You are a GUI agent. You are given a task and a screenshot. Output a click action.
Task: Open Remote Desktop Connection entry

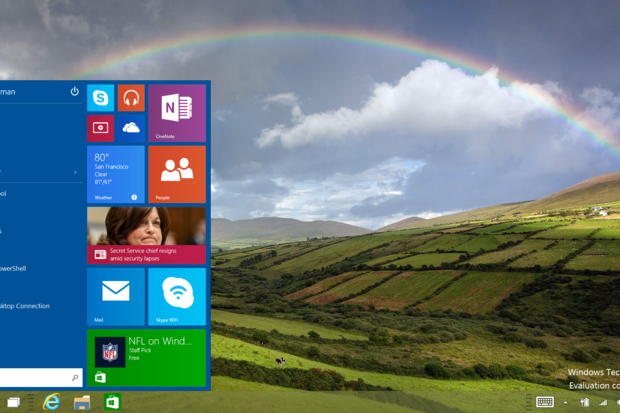pyautogui.click(x=25, y=306)
